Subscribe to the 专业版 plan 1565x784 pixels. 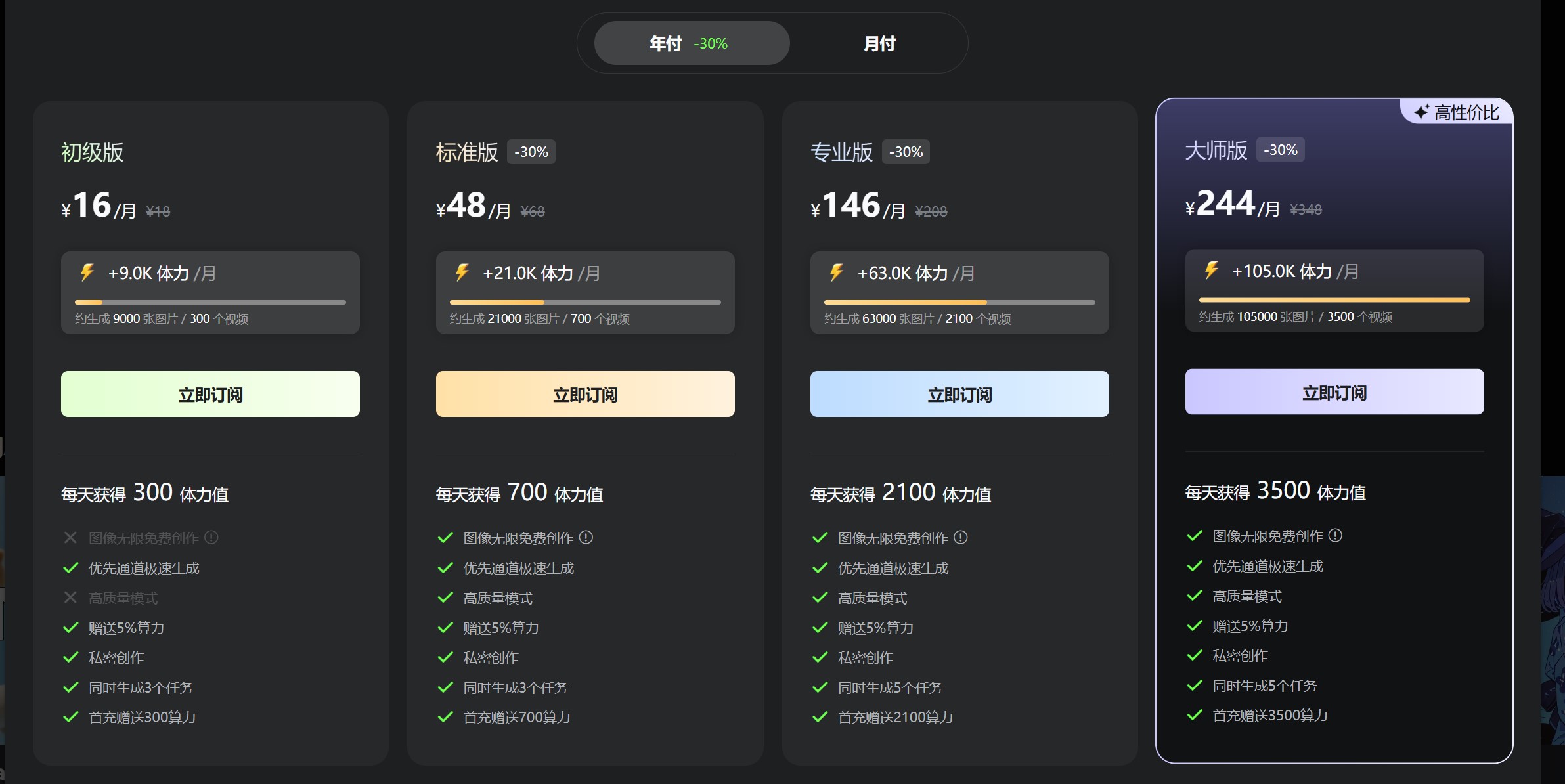pos(959,393)
